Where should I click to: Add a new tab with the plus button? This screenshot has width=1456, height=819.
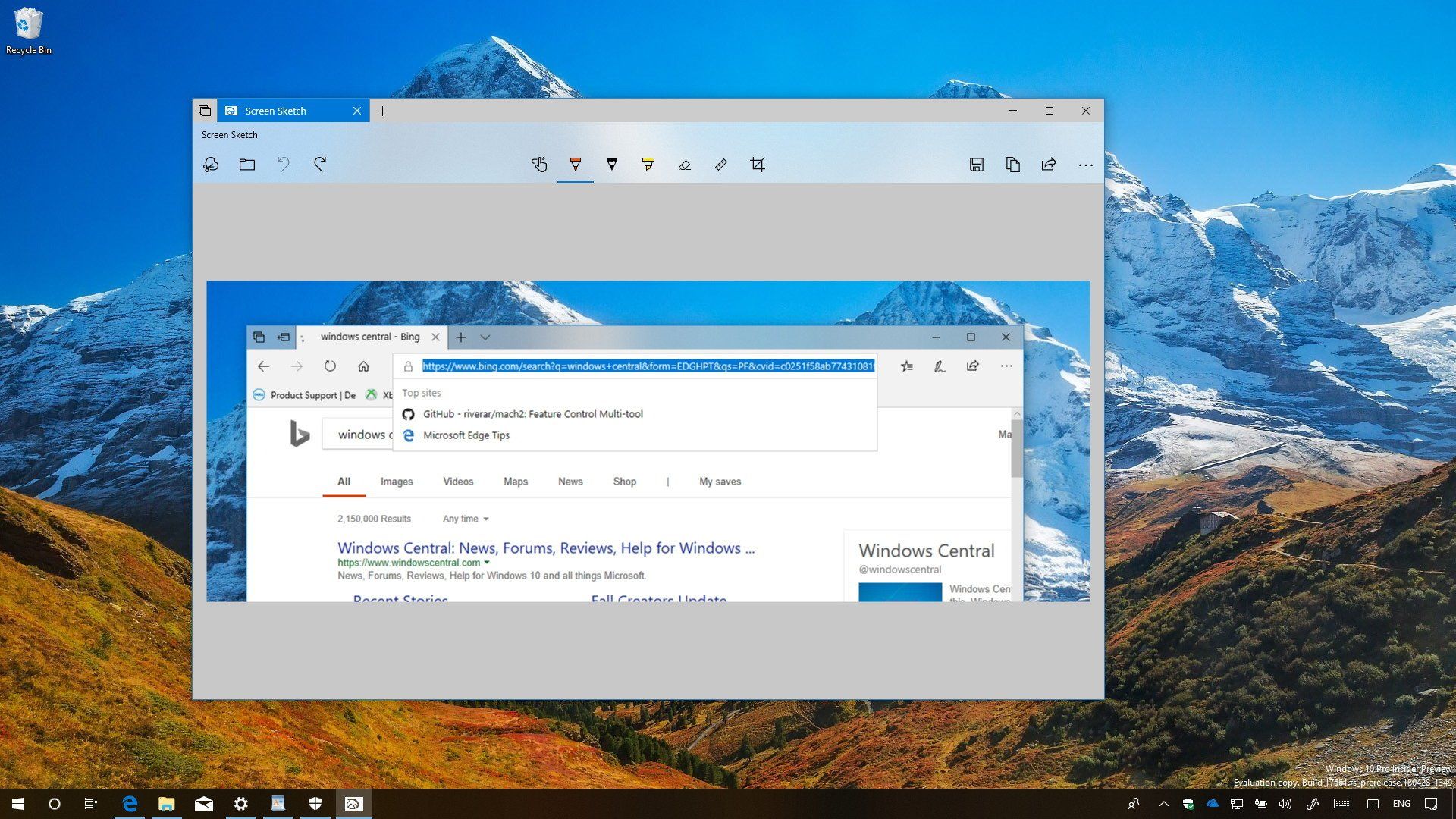(x=383, y=111)
